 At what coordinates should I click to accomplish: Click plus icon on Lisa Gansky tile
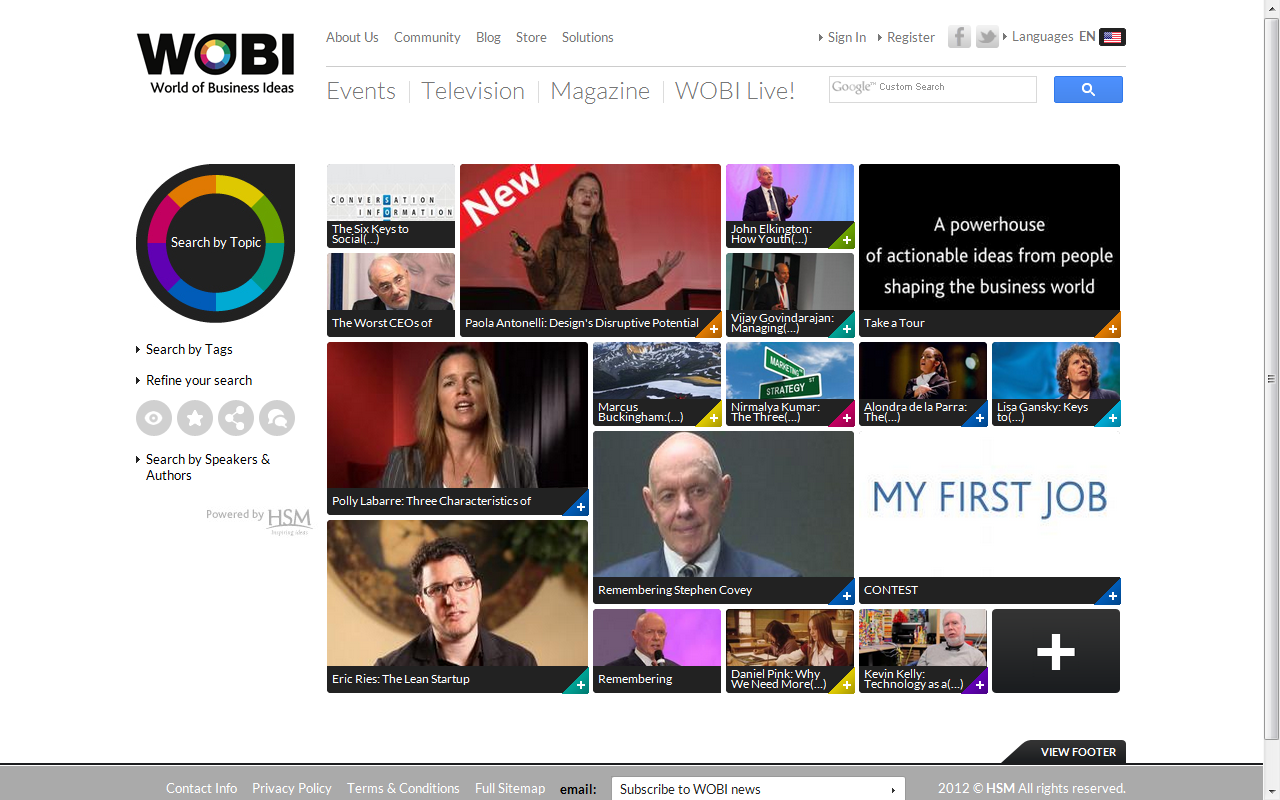pos(1113,418)
